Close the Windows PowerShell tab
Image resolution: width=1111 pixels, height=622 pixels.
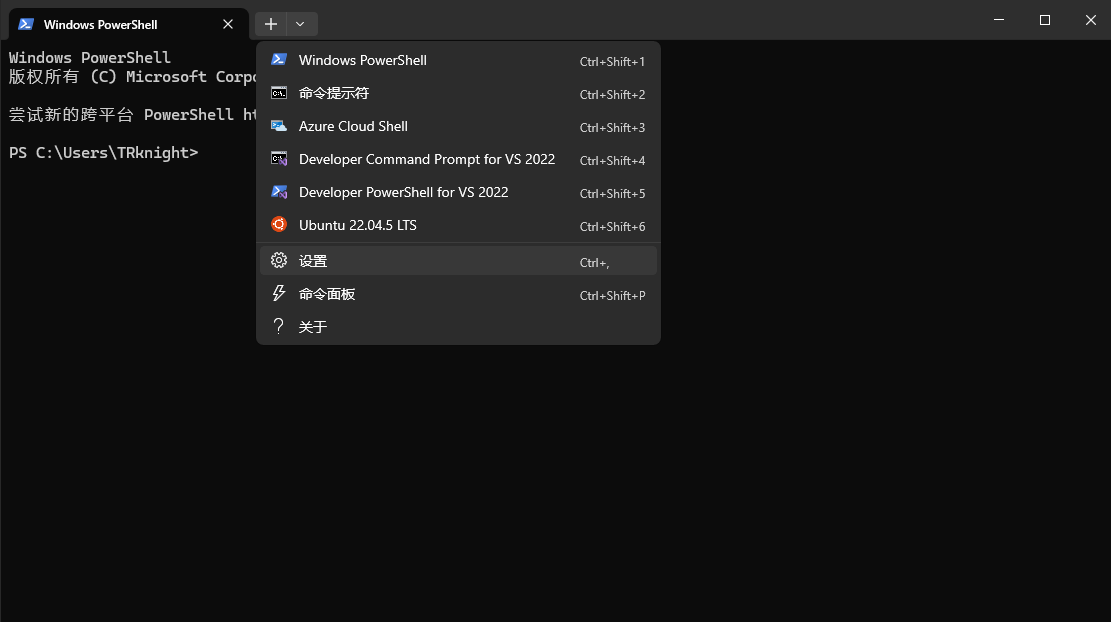(x=228, y=24)
